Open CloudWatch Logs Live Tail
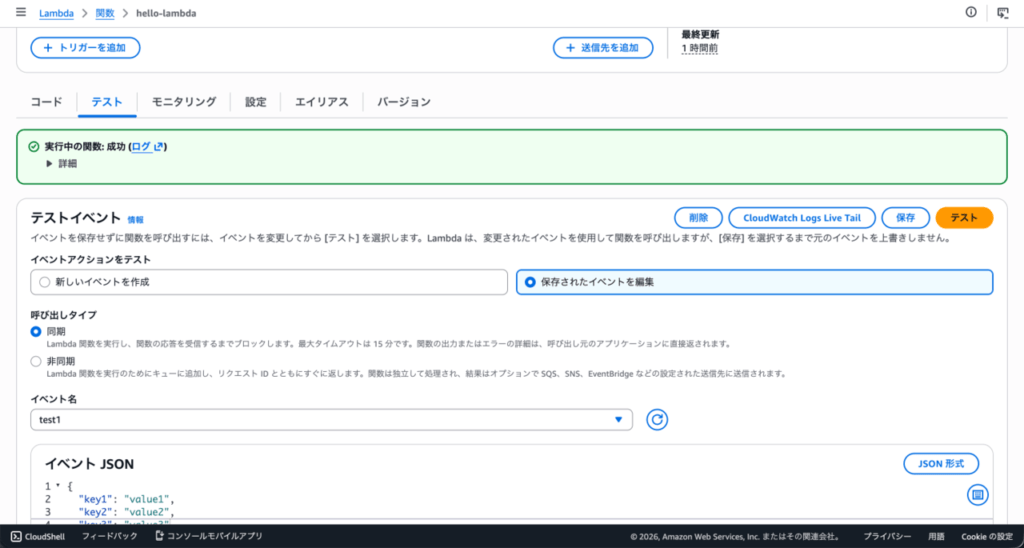Screen dimensions: 1024x548 802,218
